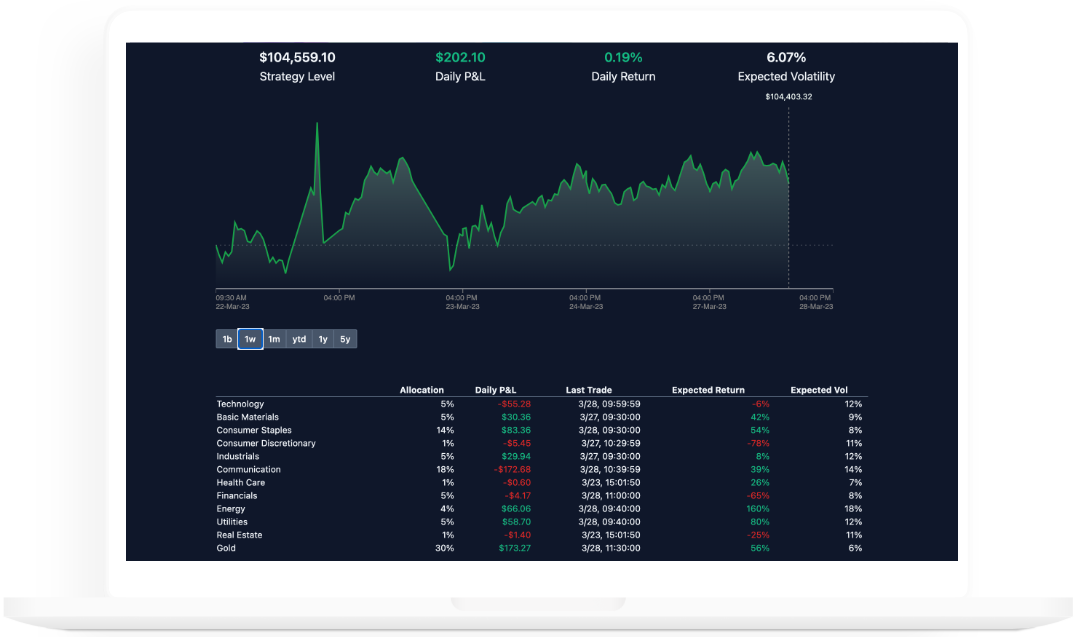Select the Financials row label
Screen dimensions: 1080x637
(237, 496)
